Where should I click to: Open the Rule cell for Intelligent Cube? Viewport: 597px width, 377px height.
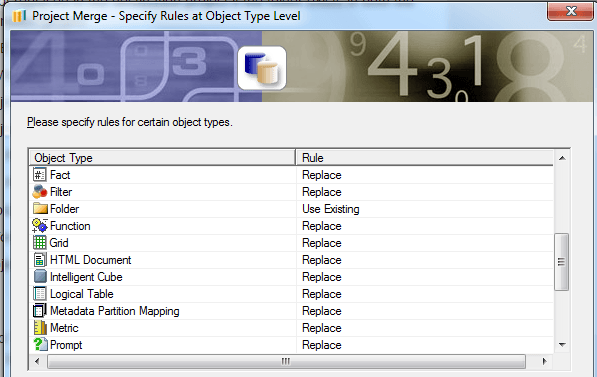coord(425,277)
